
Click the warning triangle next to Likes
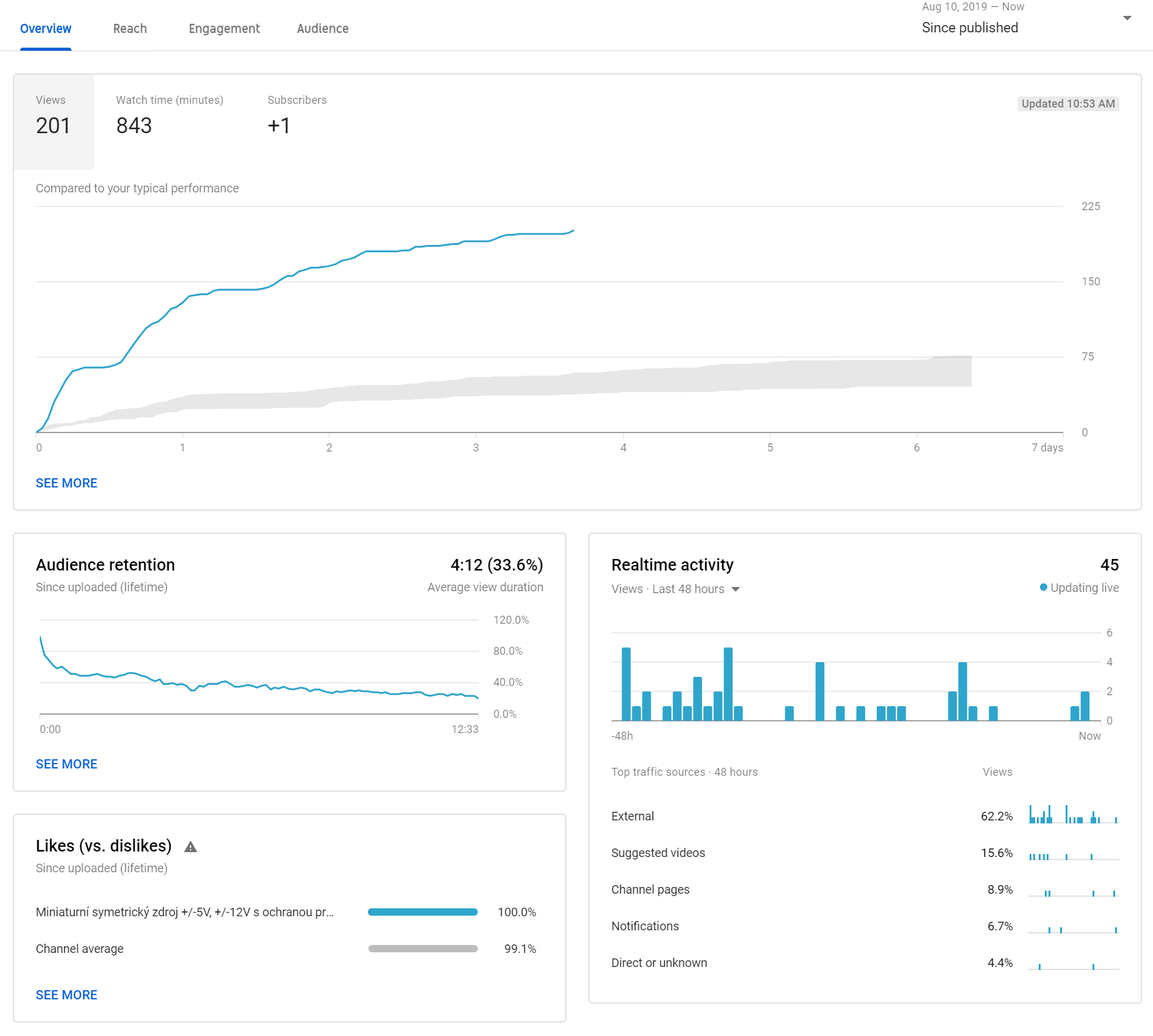(191, 847)
